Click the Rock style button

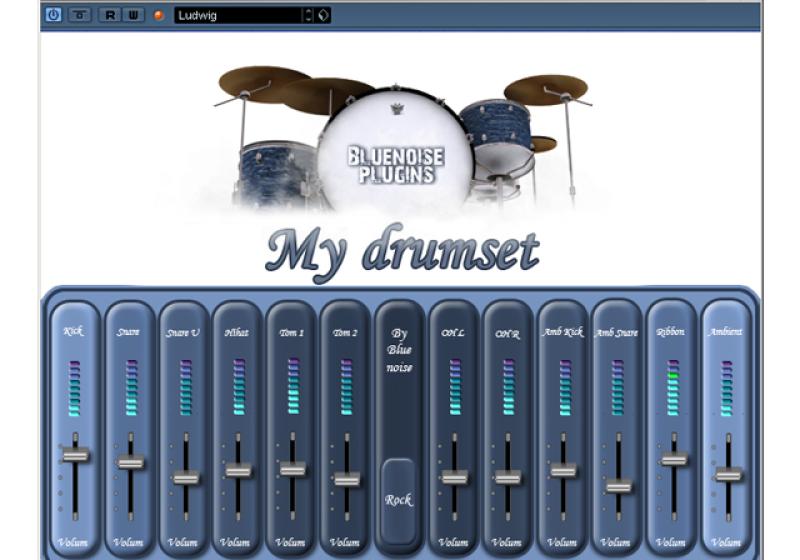[x=399, y=499]
